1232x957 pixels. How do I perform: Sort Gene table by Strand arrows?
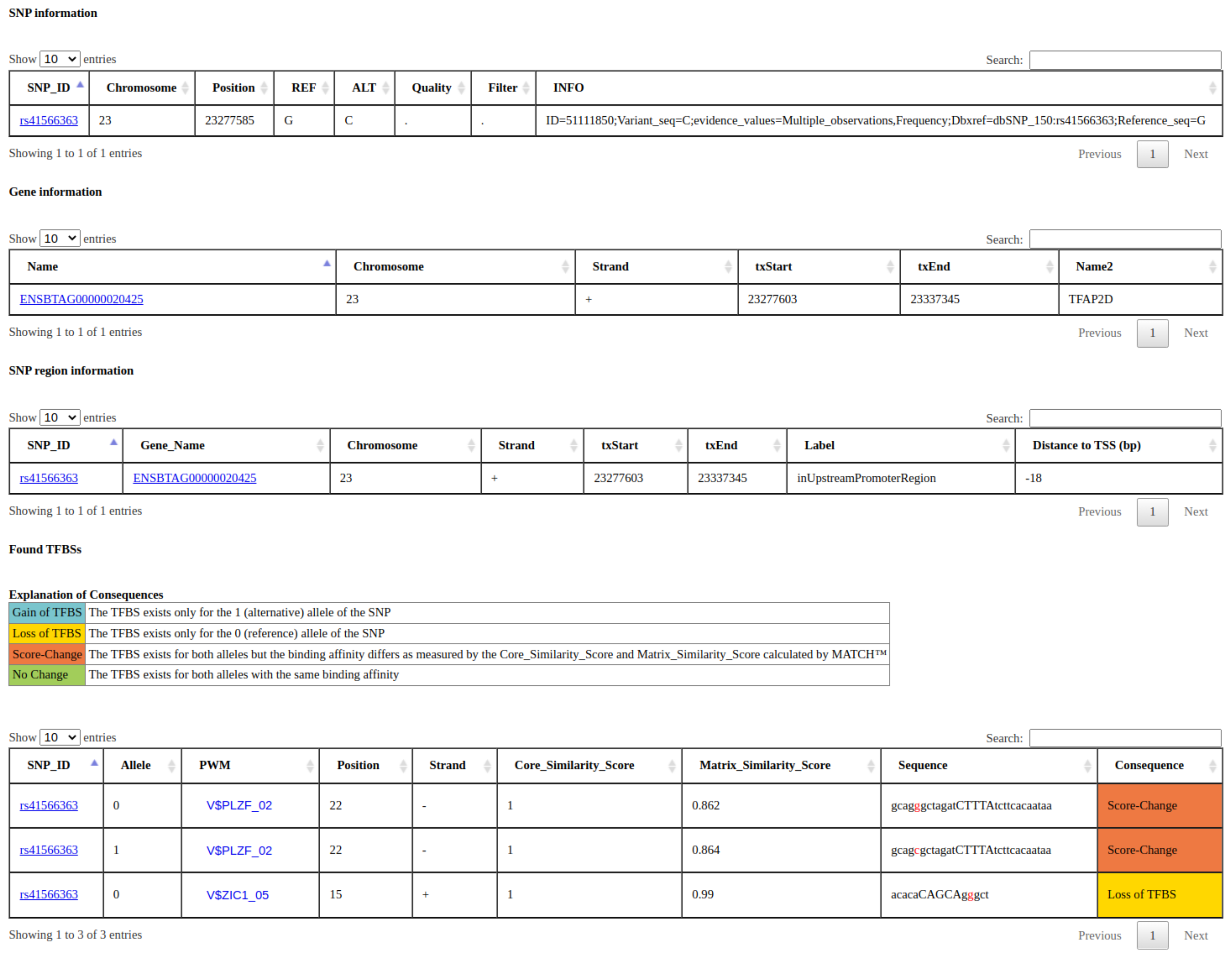point(728,267)
